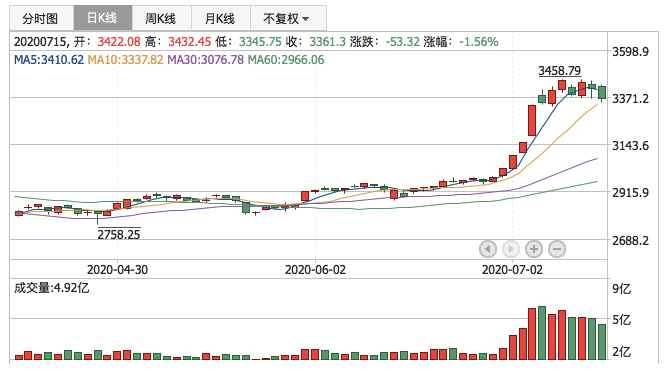Click the 2020-04-30 date axis label
Viewport: 664px width, 371px height.
(117, 269)
